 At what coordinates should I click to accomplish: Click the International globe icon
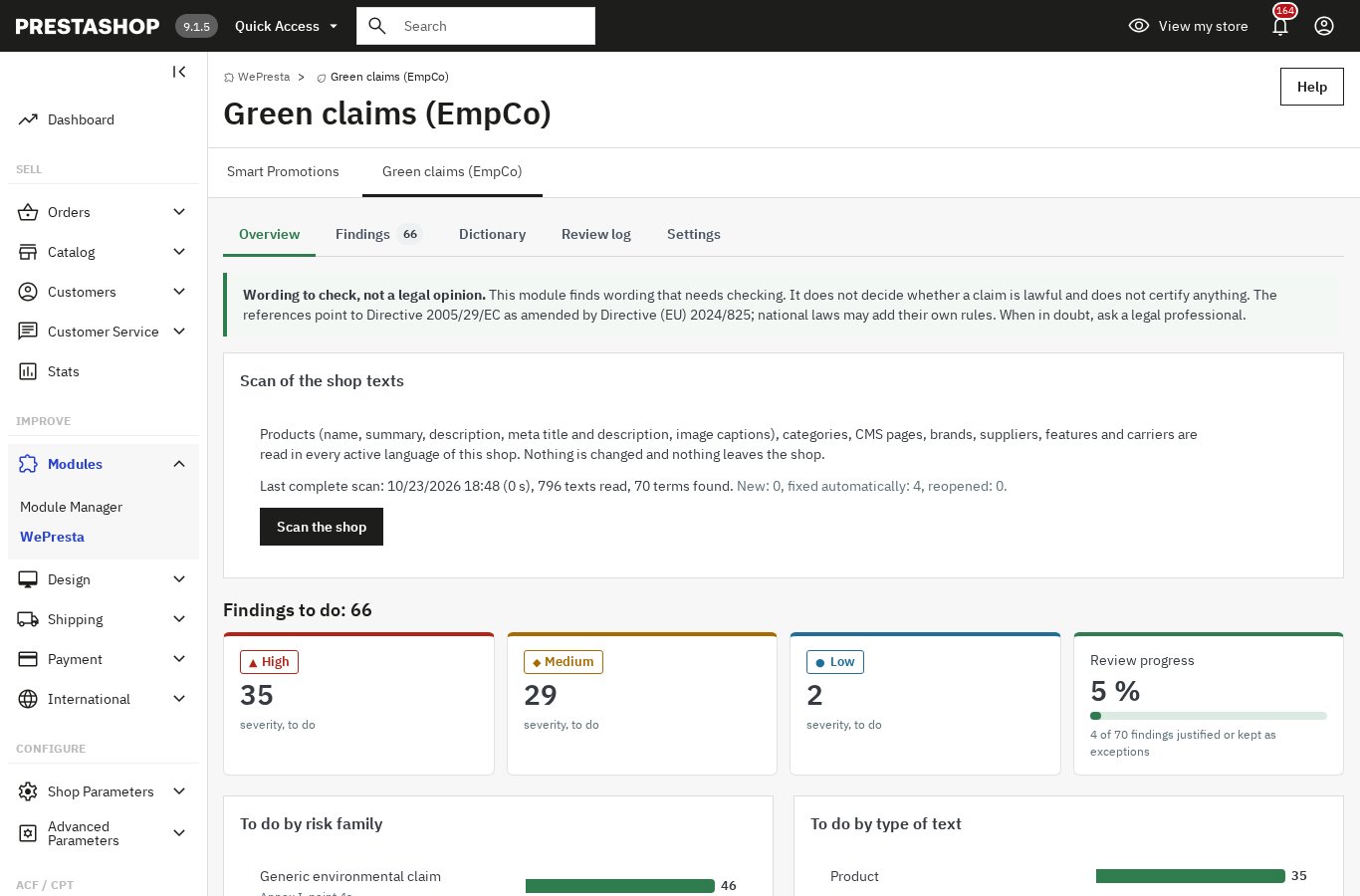pos(28,699)
